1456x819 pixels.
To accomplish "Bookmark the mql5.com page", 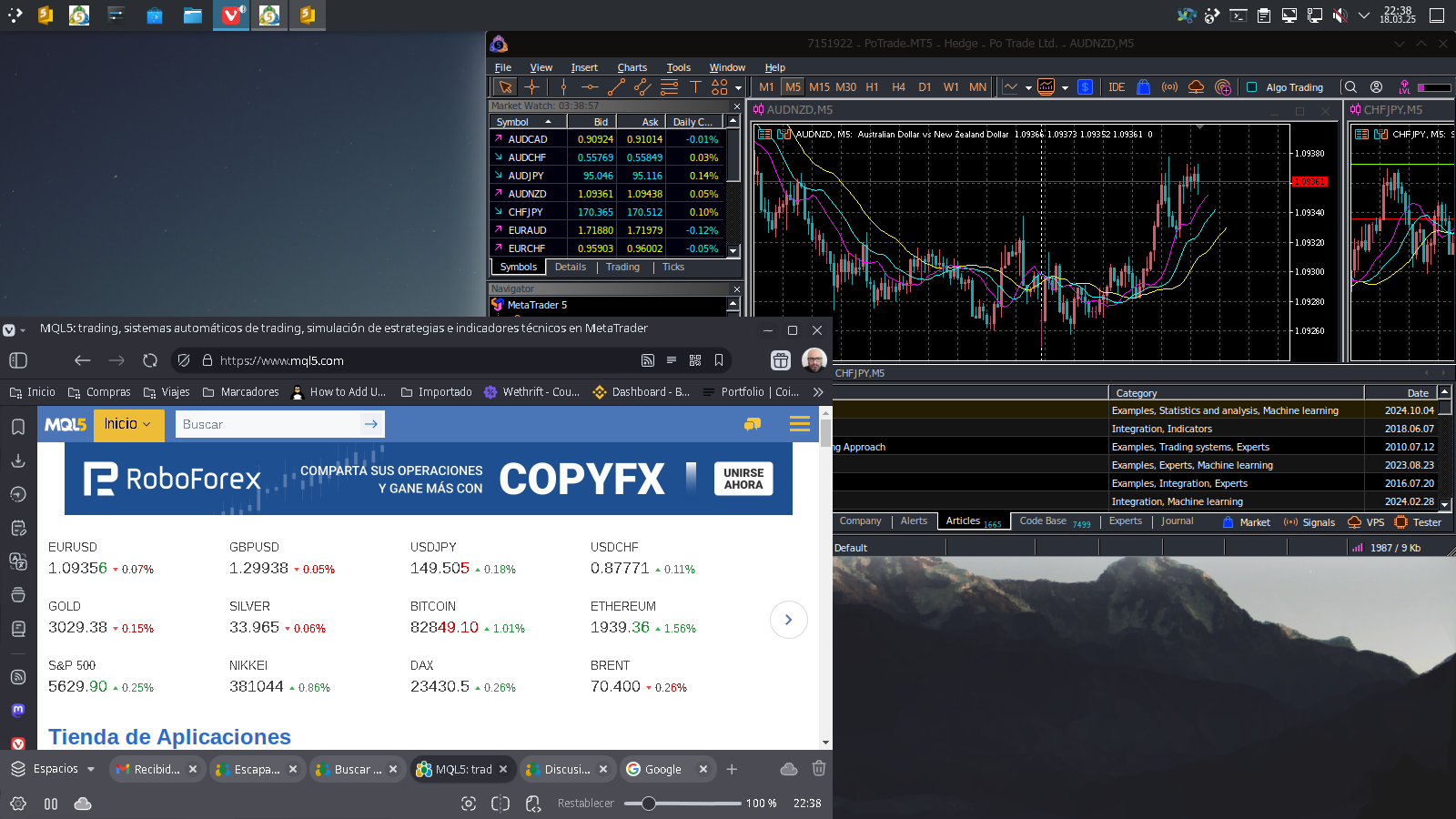I will coord(719,360).
